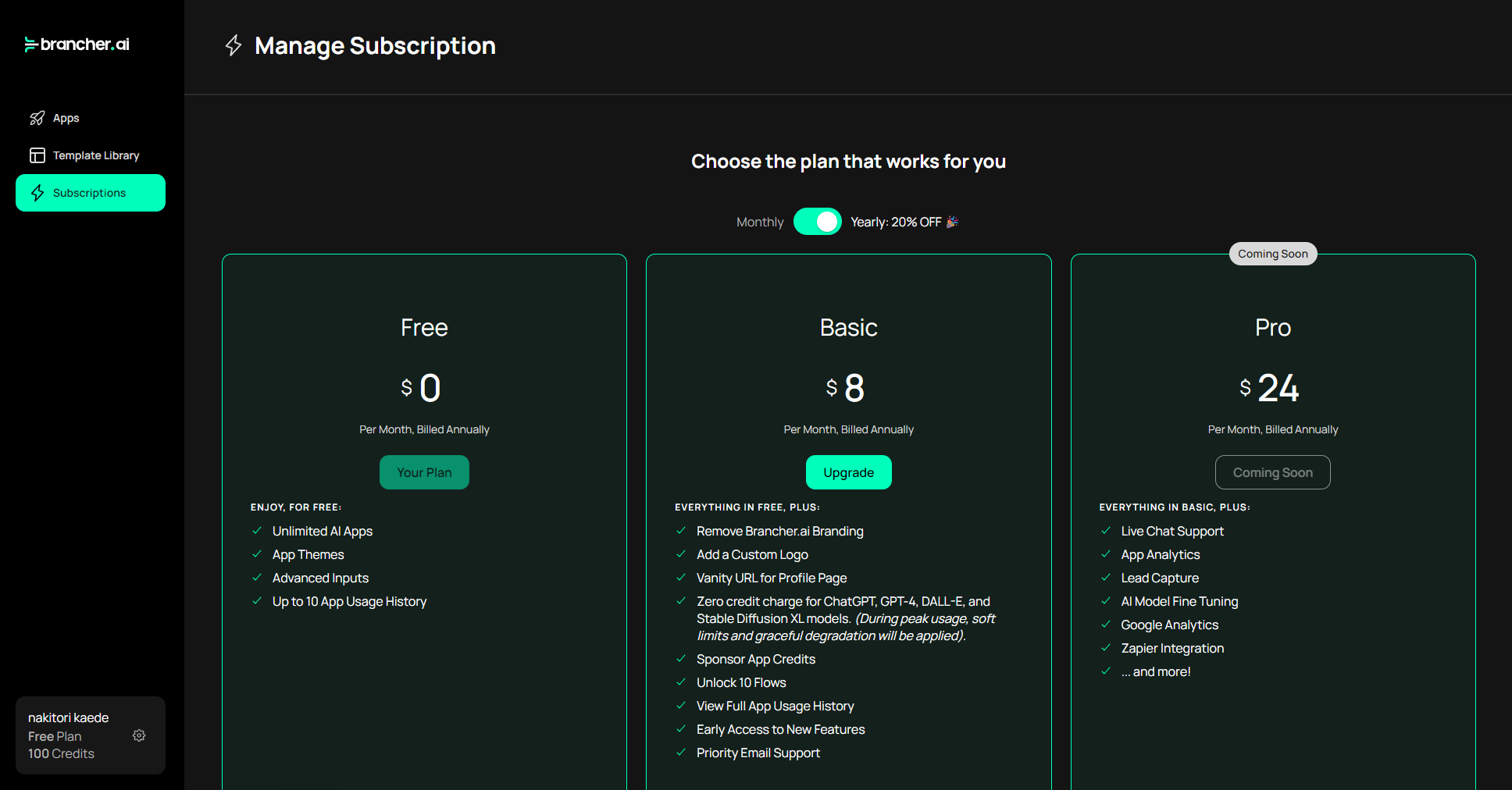Viewport: 1512px width, 790px height.
Task: Click the party popper emoji icon
Action: (x=952, y=222)
